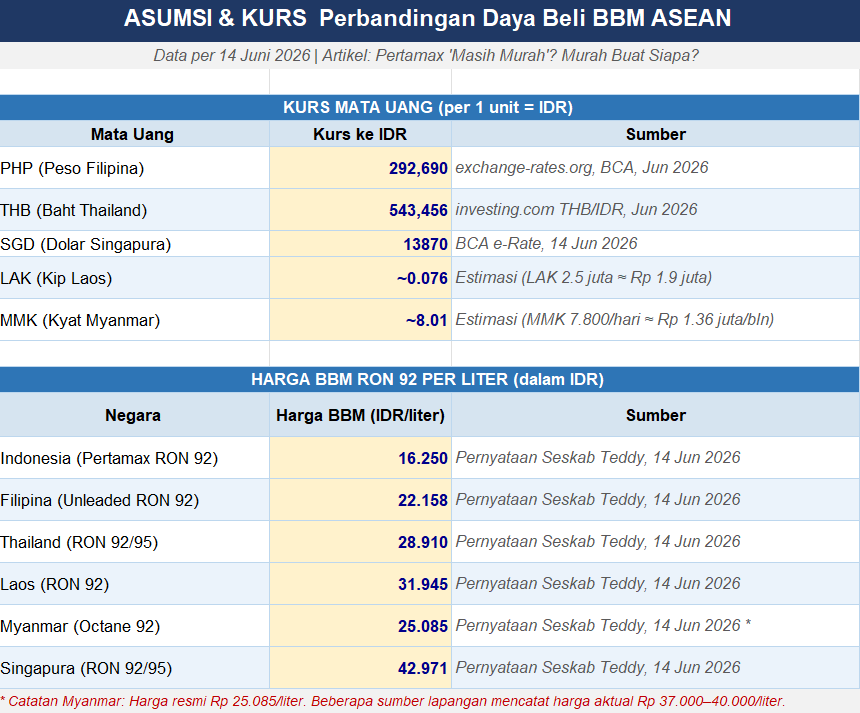Select the 'PHP (Peso Filipina)' cell
Screen dimensions: 860x713
click(x=134, y=168)
